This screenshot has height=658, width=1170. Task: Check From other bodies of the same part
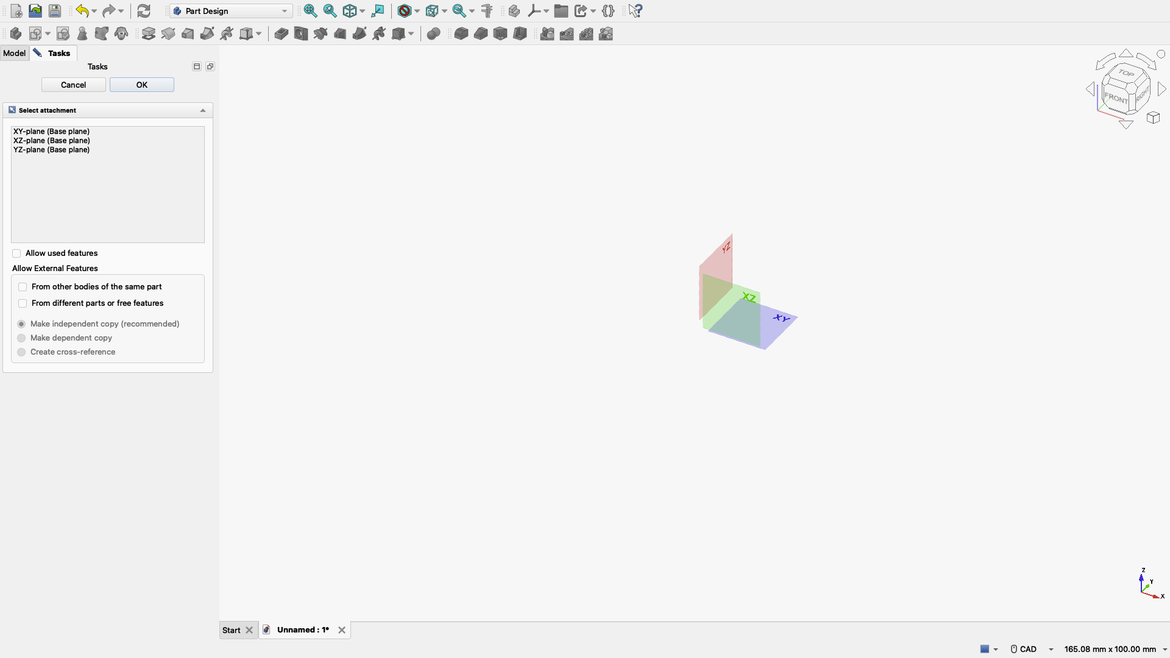22,286
